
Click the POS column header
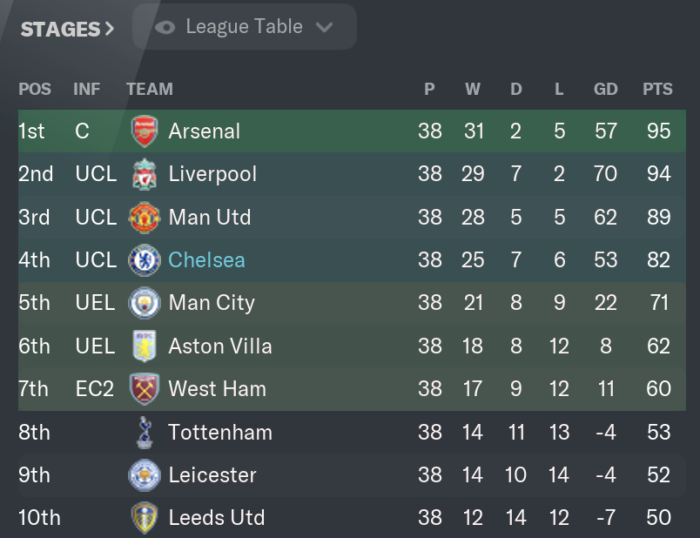pos(35,89)
